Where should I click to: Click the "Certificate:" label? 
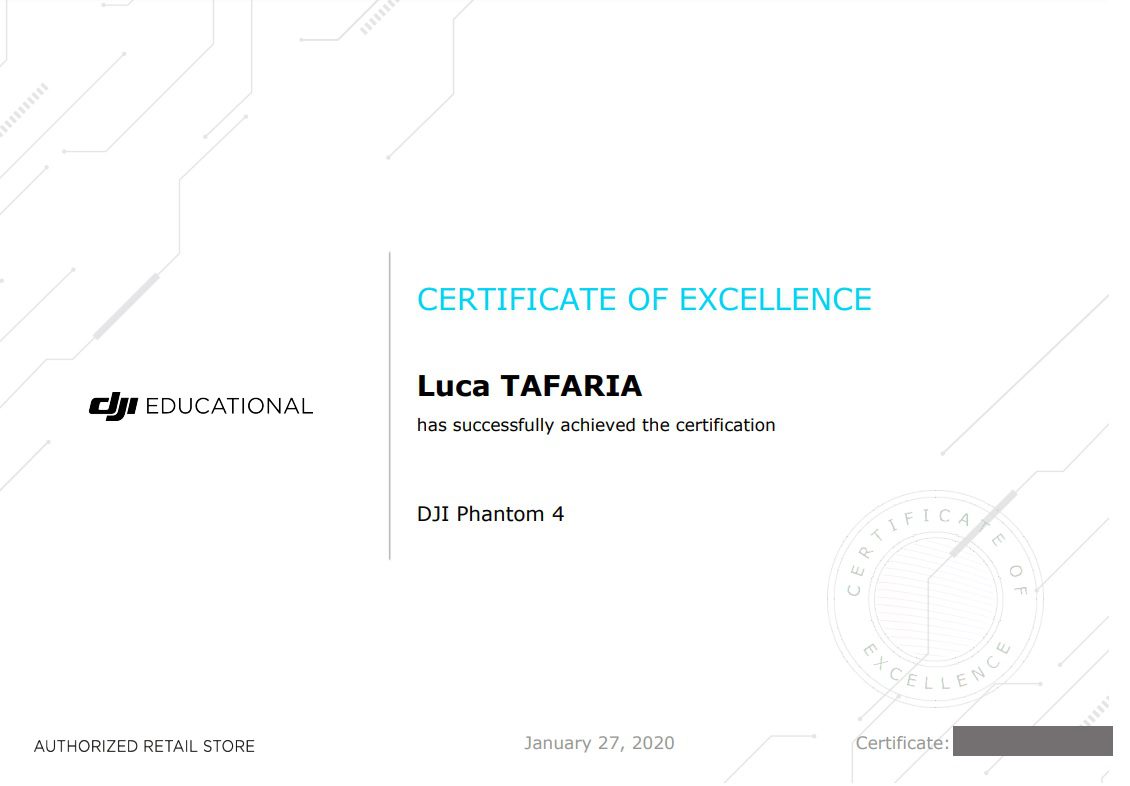(902, 743)
